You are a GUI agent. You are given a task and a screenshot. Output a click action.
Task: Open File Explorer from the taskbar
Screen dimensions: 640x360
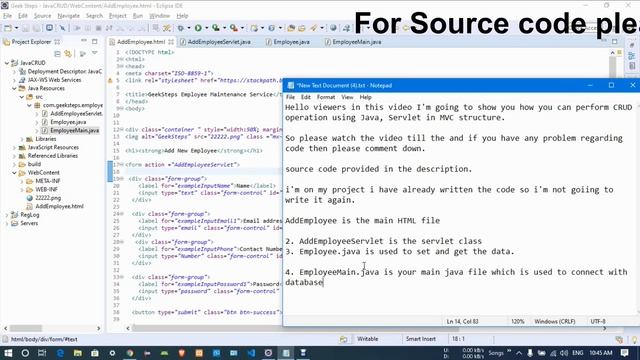[x=78, y=353]
